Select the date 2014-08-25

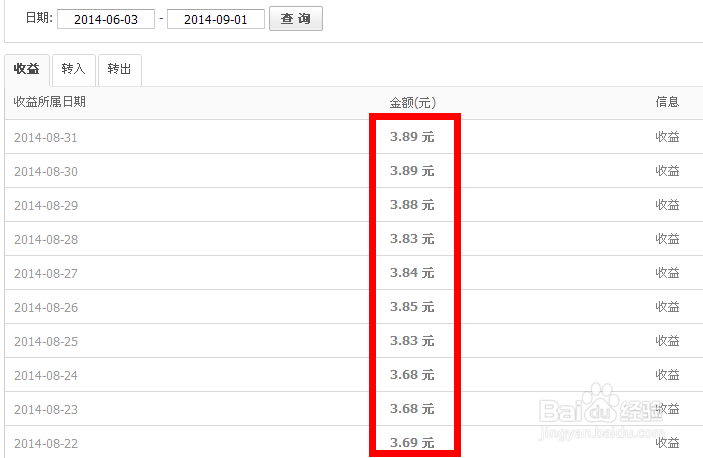coord(46,341)
